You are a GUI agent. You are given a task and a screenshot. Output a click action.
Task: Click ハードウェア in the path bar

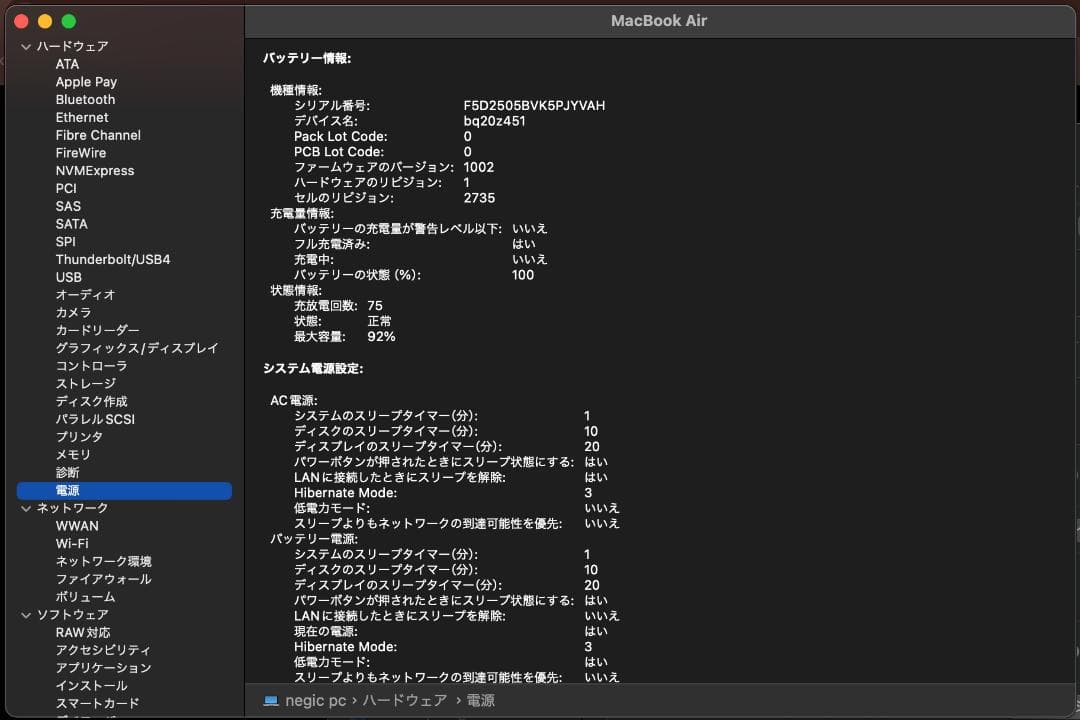[x=404, y=701]
